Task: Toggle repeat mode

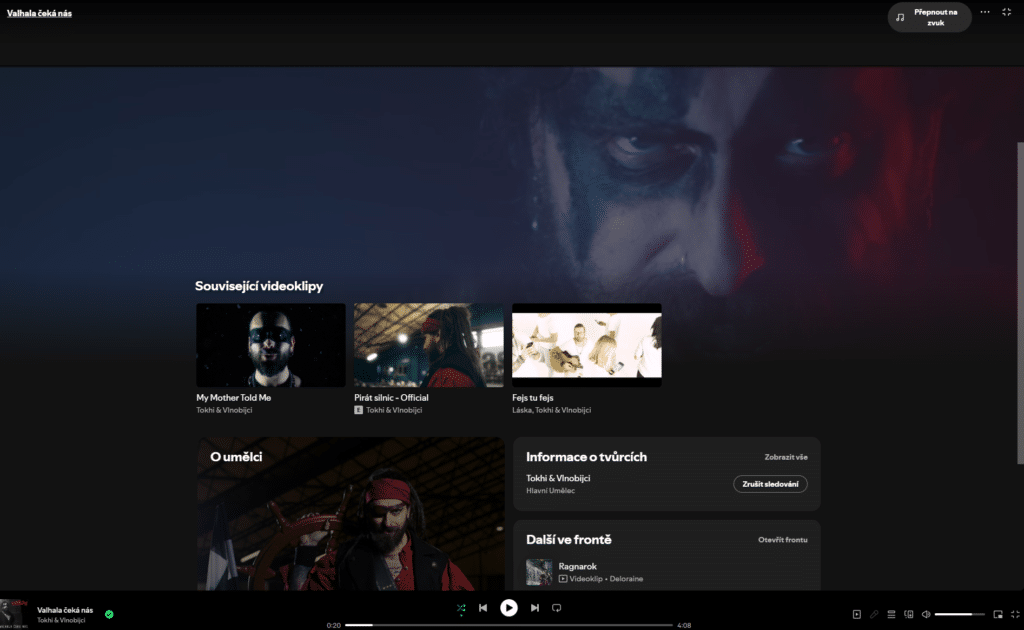Action: click(x=556, y=608)
